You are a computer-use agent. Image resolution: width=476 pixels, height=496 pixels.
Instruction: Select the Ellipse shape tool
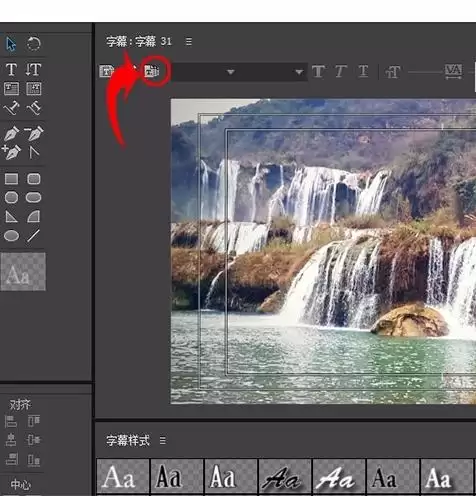click(11, 236)
